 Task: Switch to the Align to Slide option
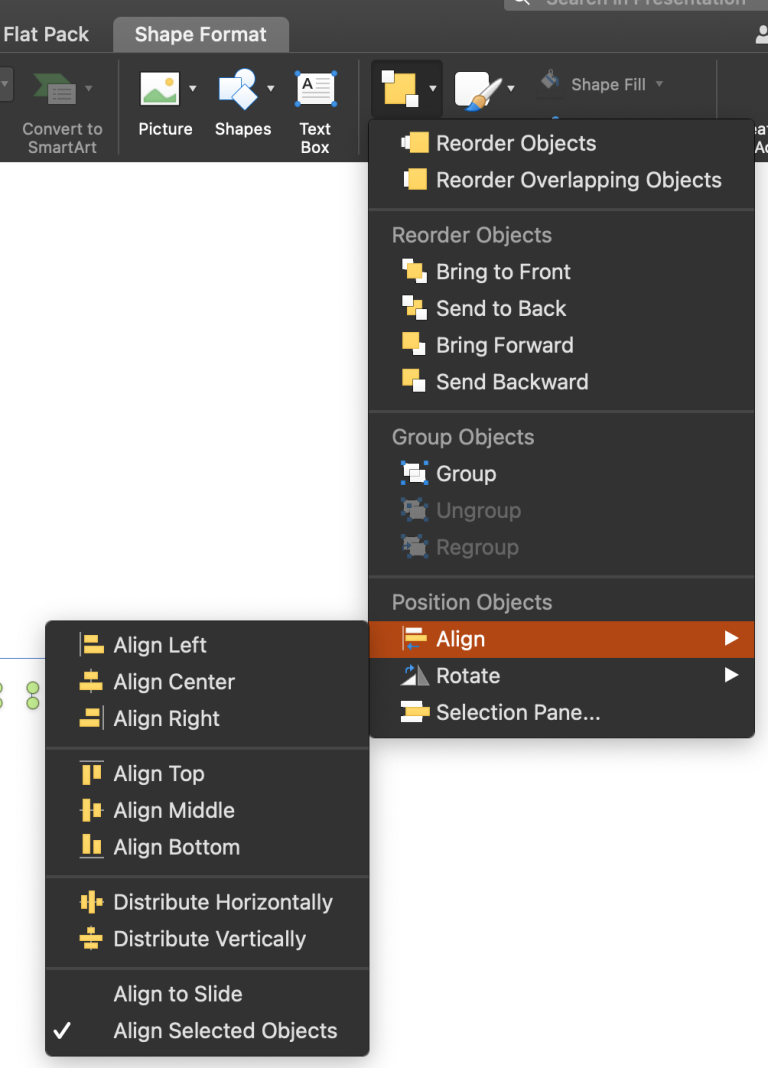pos(178,994)
